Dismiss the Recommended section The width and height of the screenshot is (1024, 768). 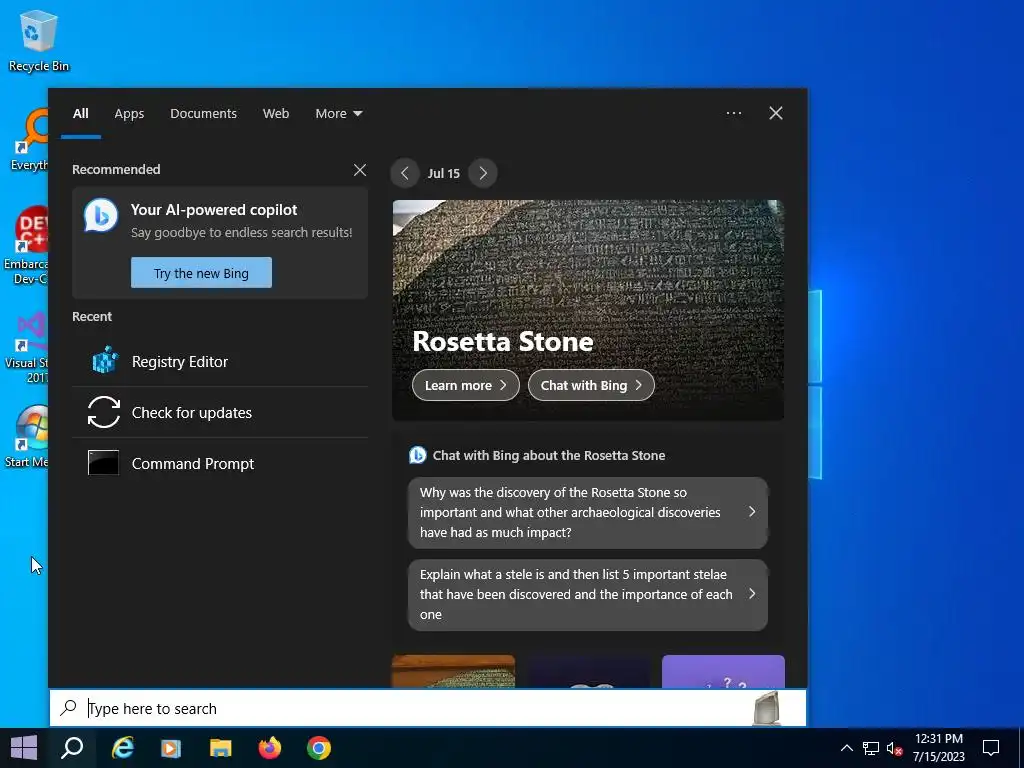click(360, 170)
